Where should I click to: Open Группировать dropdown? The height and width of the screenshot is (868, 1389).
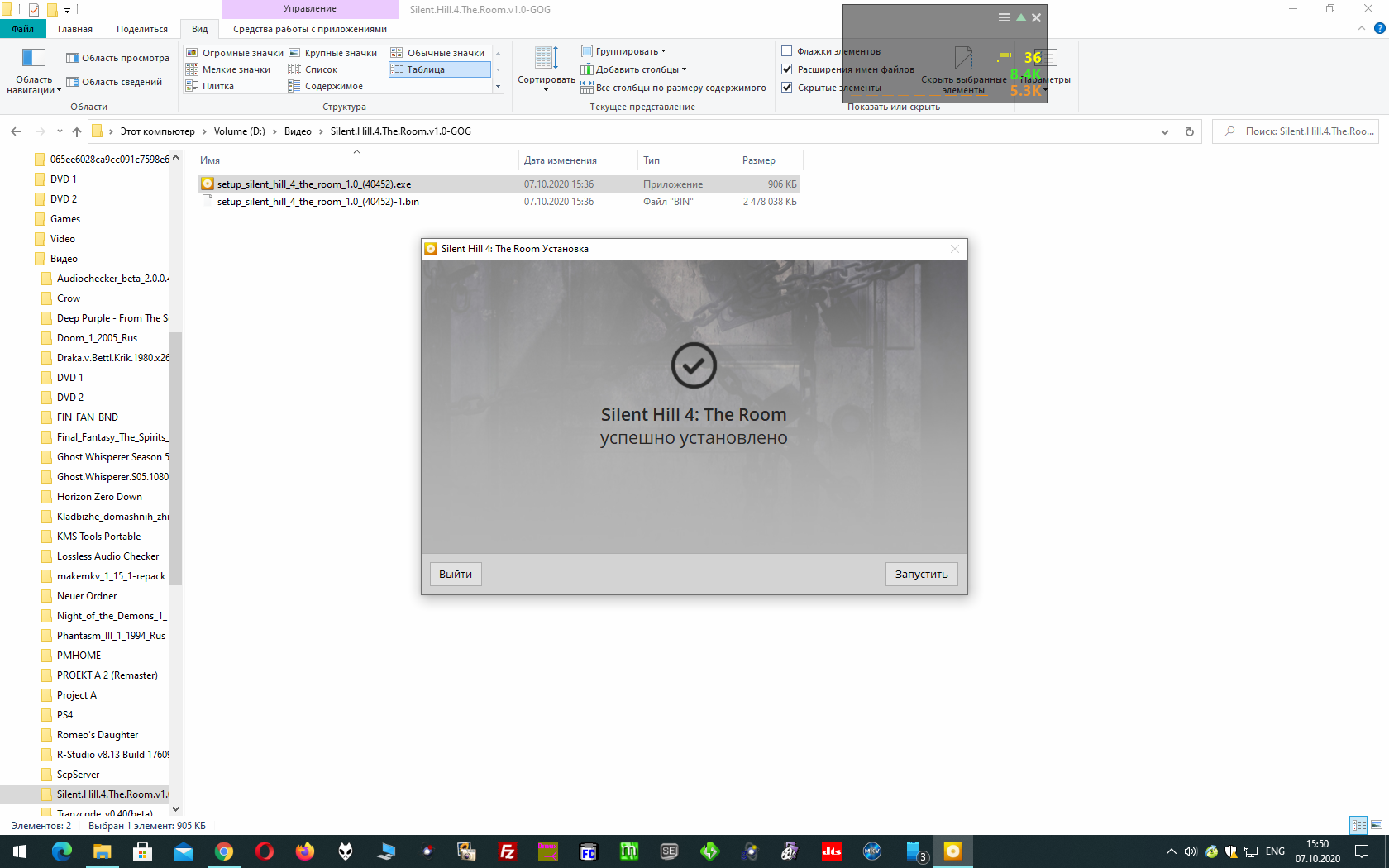[623, 51]
